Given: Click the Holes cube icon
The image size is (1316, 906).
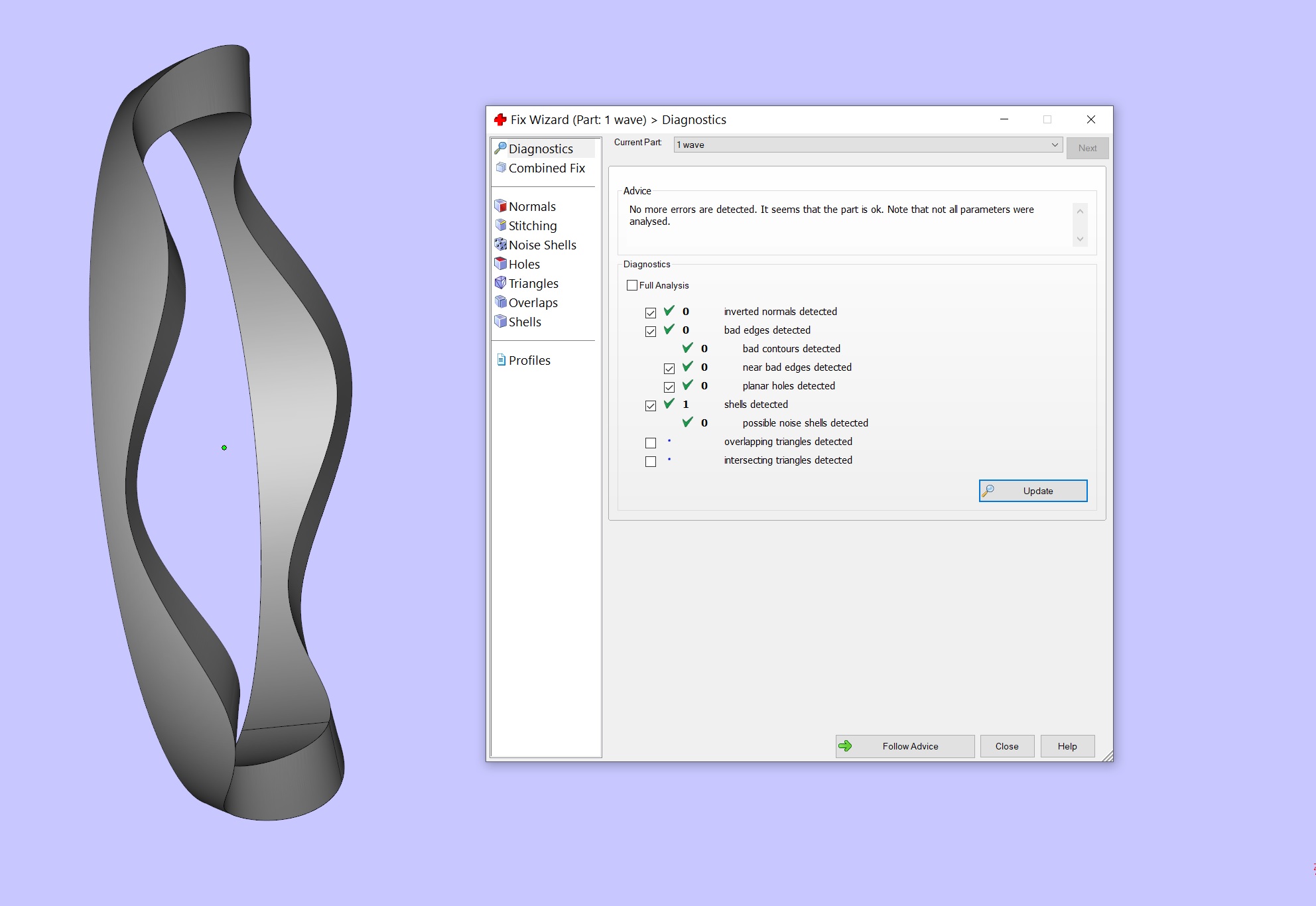Looking at the screenshot, I should [501, 264].
